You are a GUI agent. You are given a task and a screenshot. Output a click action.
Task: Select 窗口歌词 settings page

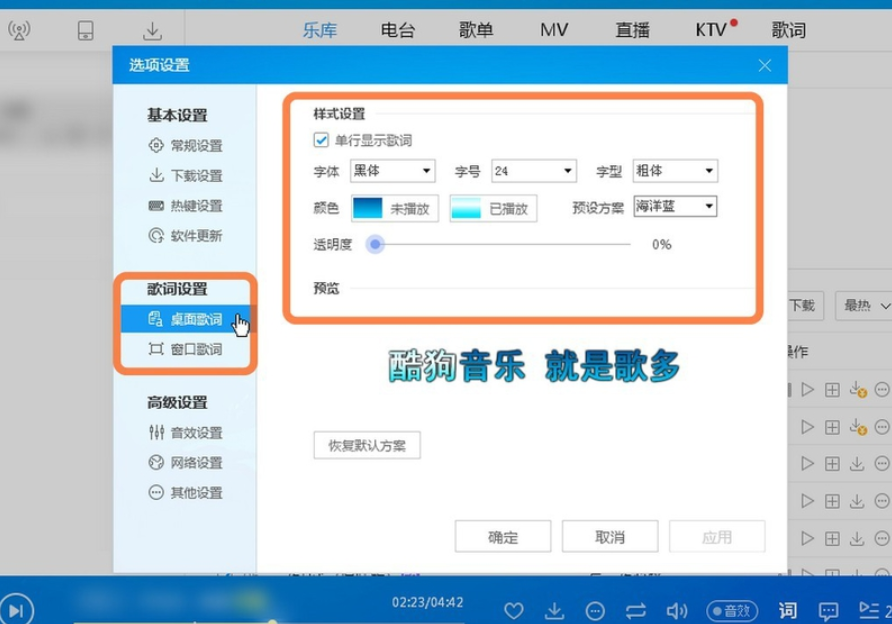(x=185, y=349)
